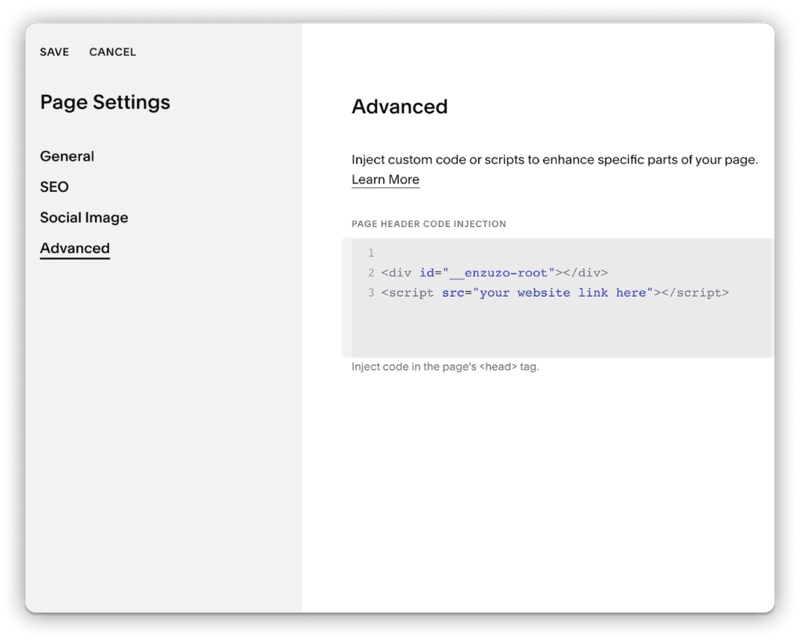800x640 pixels.
Task: Follow the Learn More link
Action: click(385, 180)
